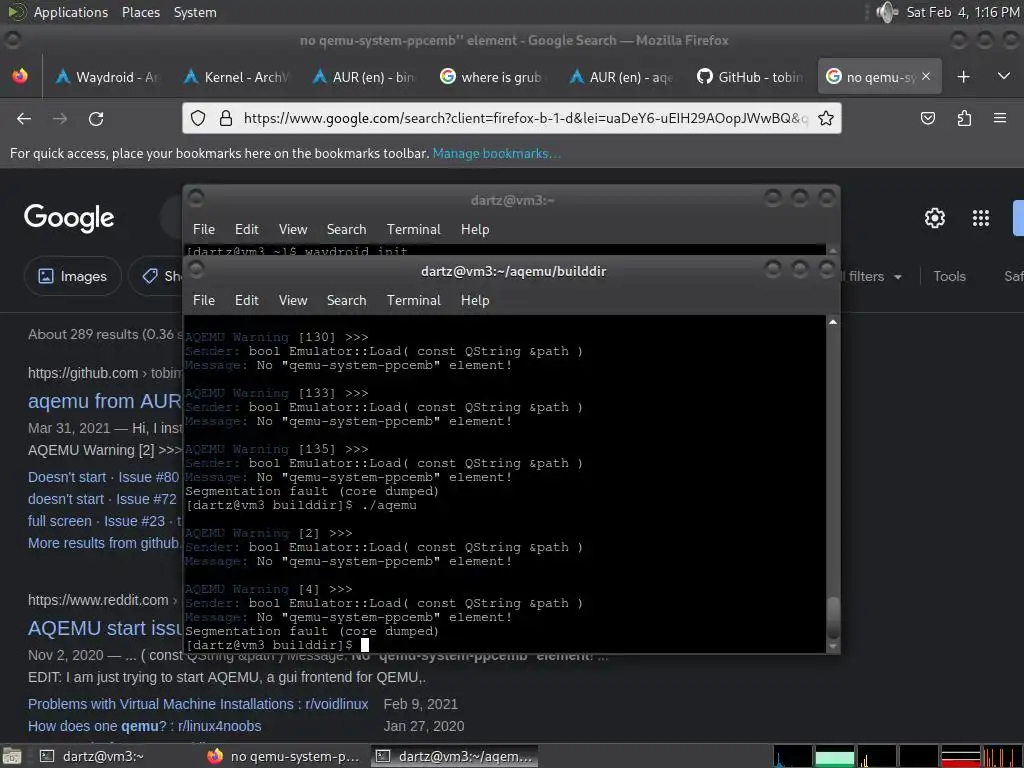
Task: Click the Google logo
Action: (x=69, y=218)
